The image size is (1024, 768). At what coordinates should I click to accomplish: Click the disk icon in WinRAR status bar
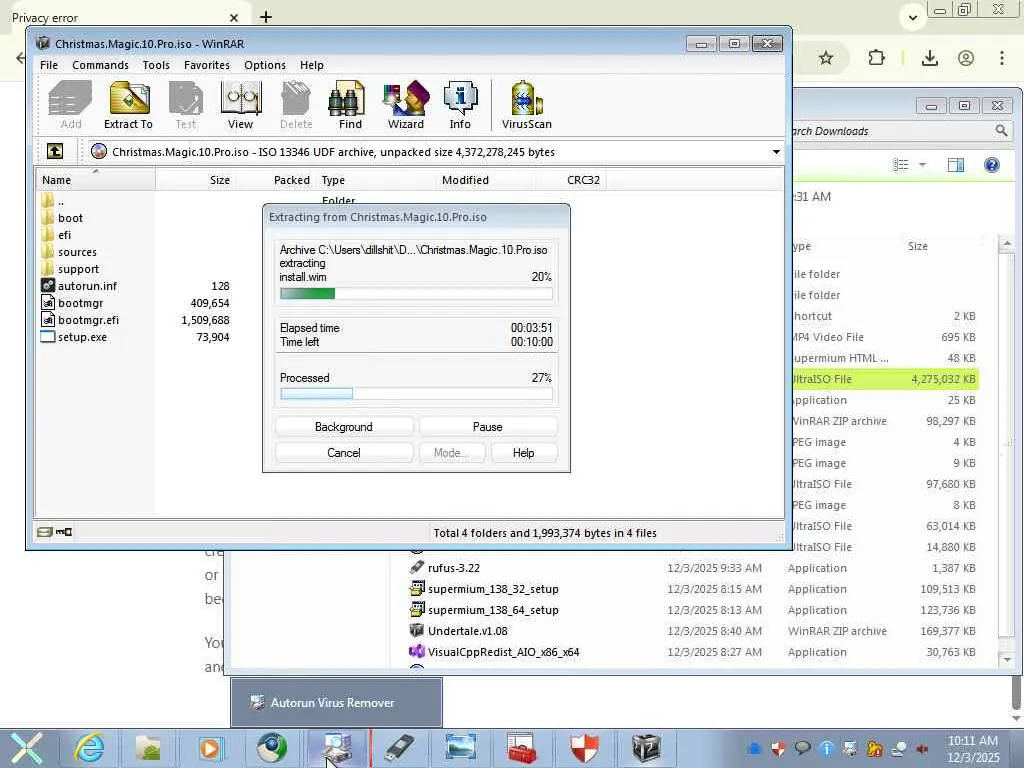44,532
